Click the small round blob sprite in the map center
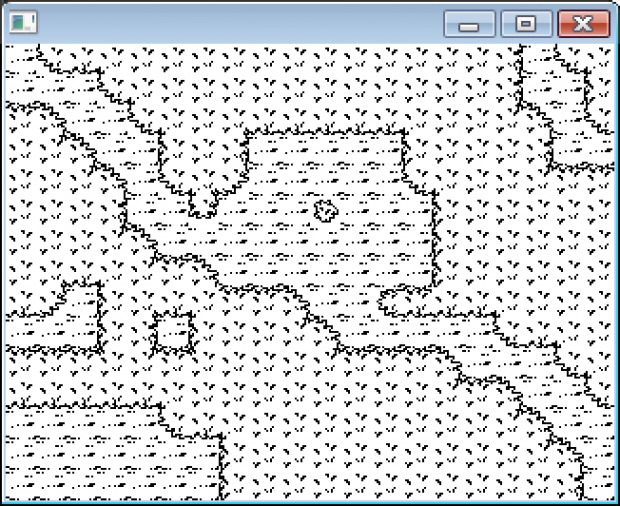This screenshot has height=506, width=620. point(326,211)
